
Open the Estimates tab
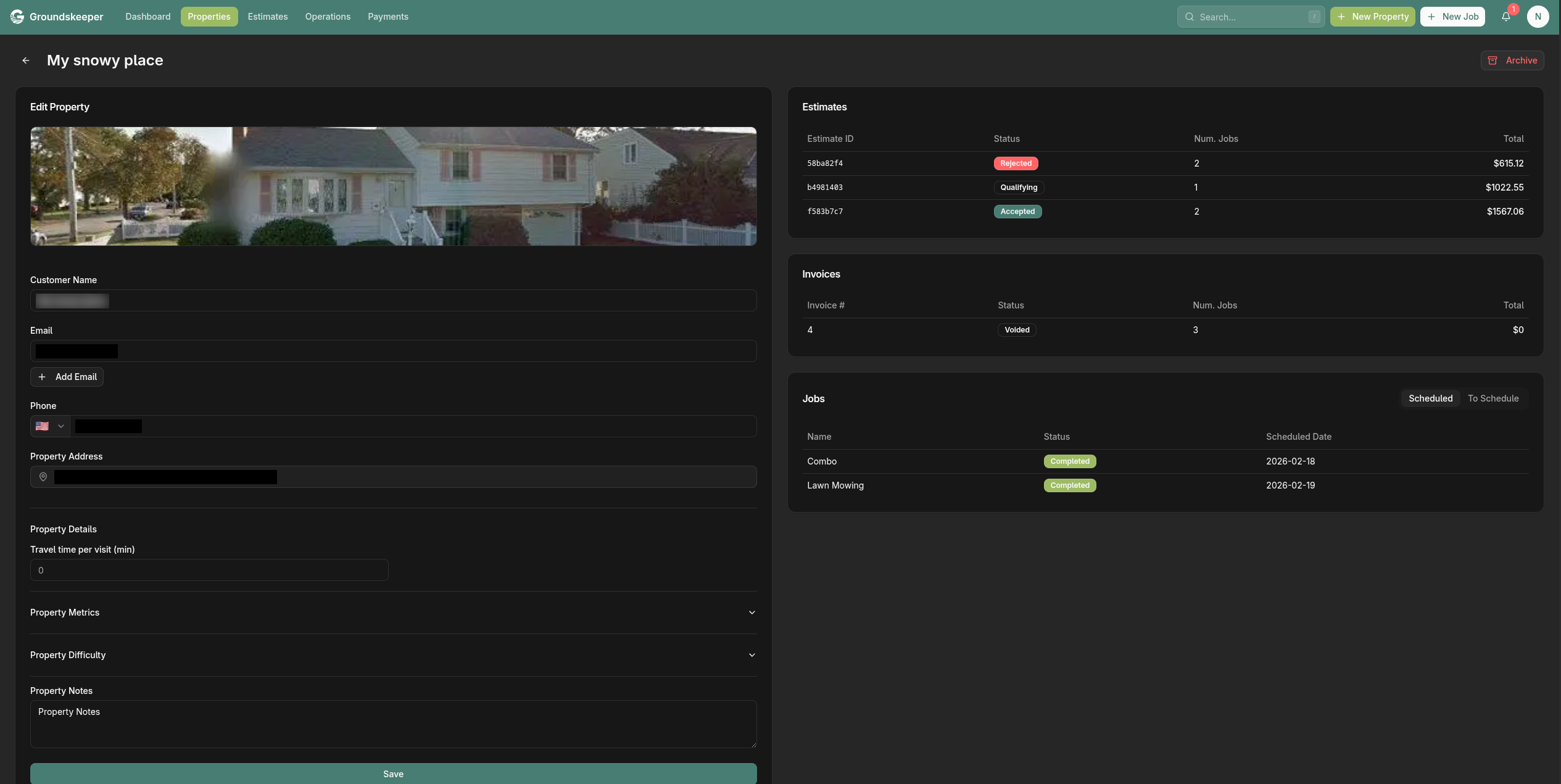click(267, 17)
